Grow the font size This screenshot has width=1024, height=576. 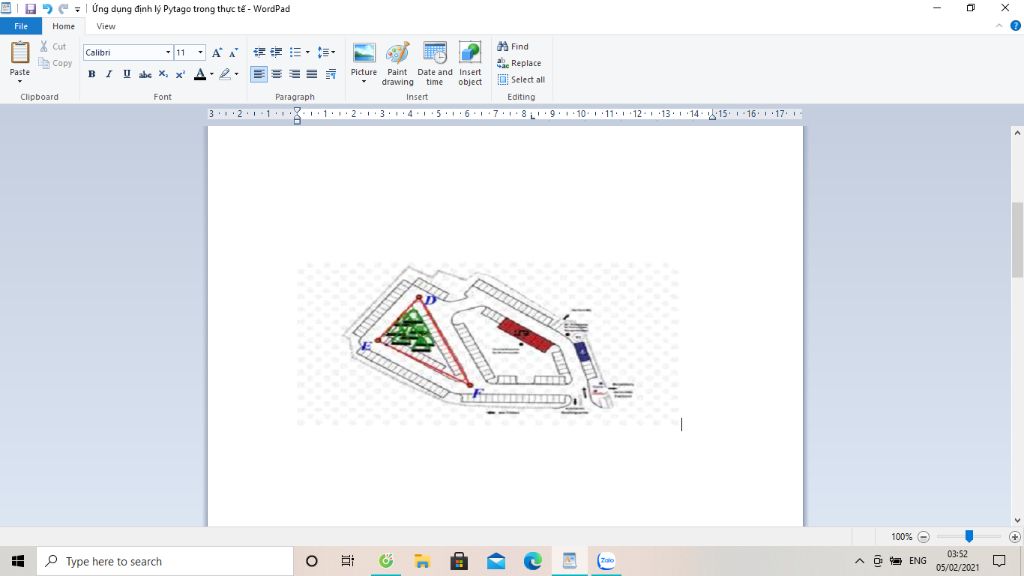[x=217, y=53]
